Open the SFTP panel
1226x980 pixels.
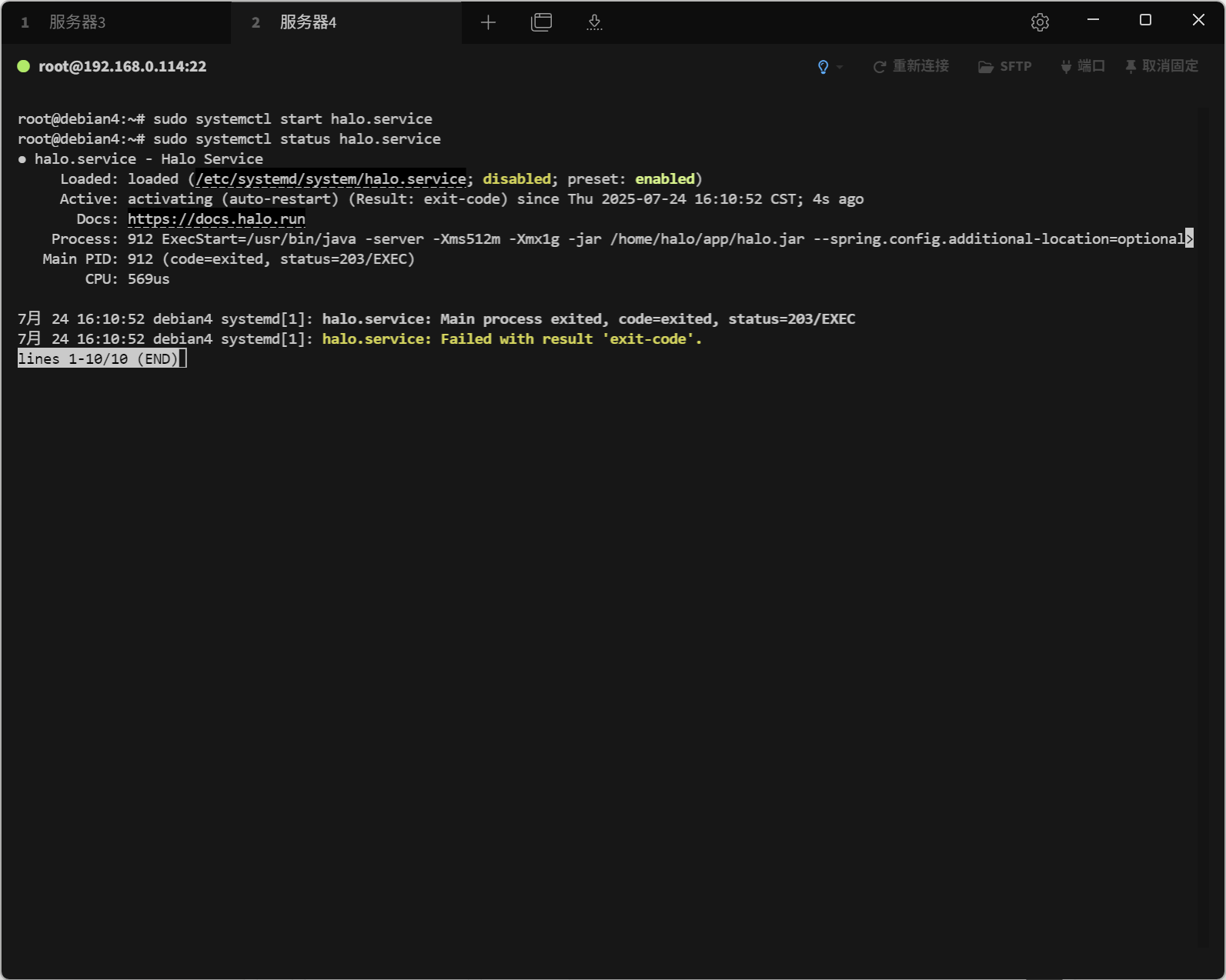coord(1005,67)
